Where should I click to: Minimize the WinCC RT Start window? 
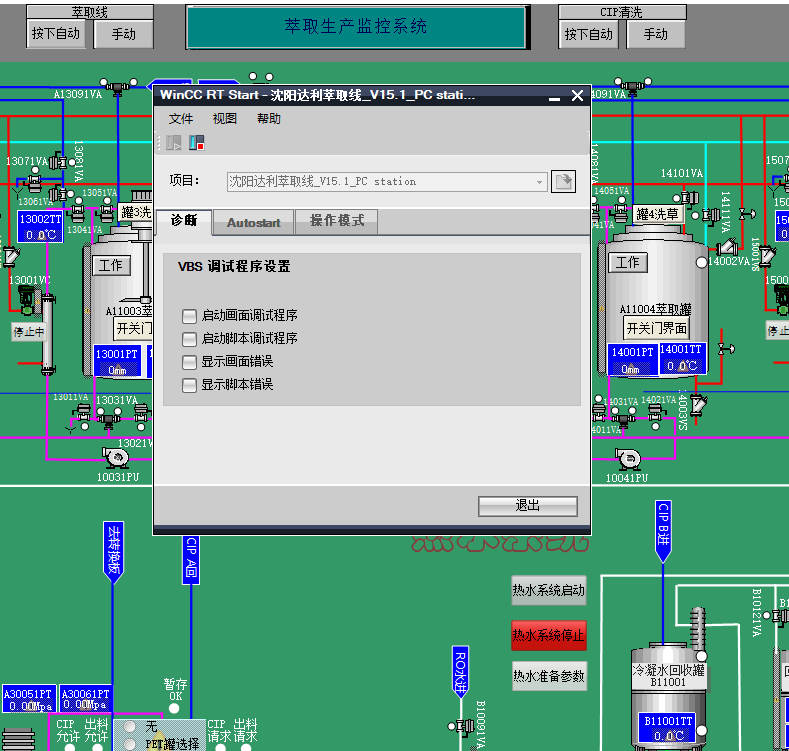pos(555,96)
